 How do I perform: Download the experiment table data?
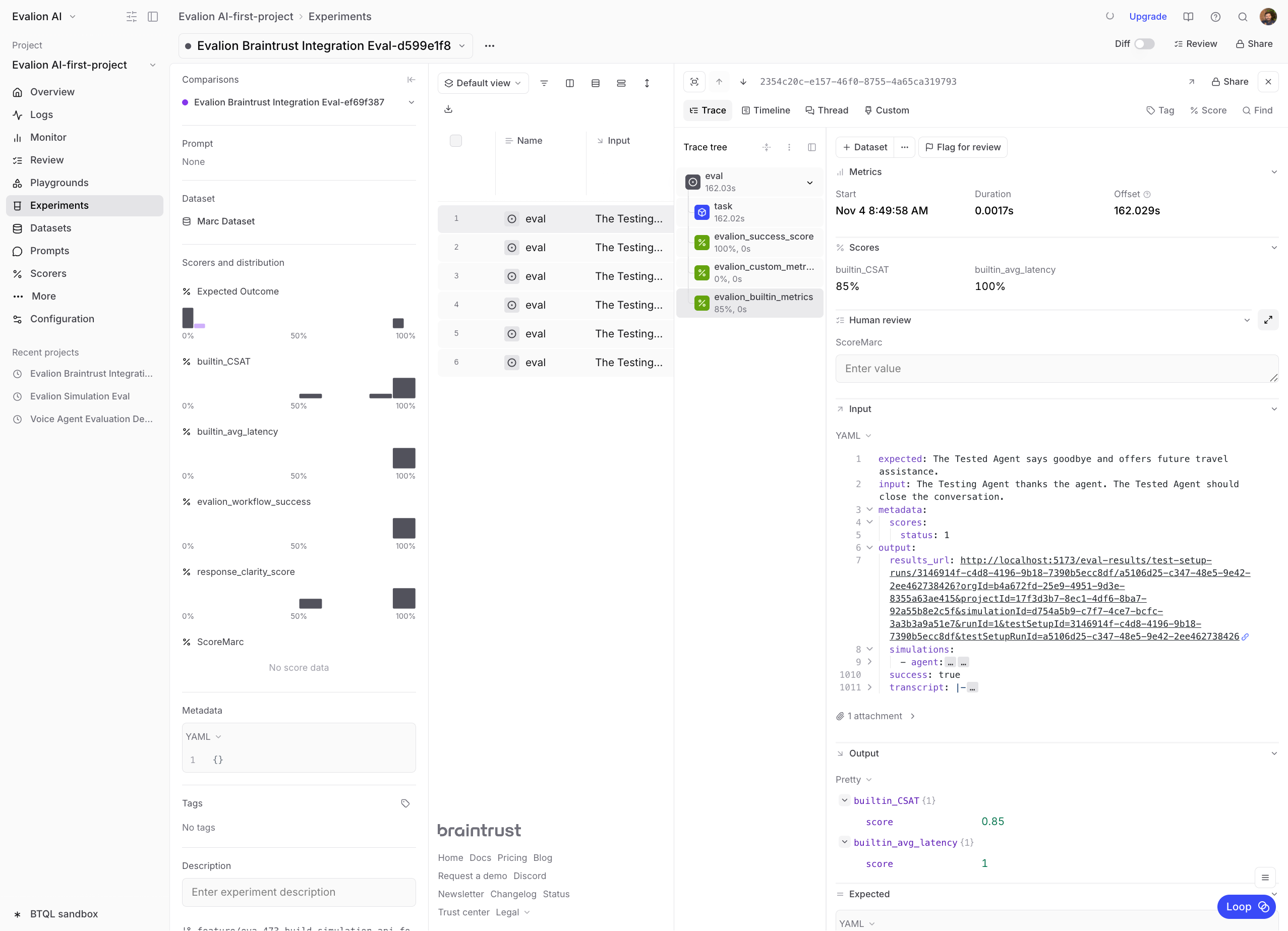click(448, 109)
